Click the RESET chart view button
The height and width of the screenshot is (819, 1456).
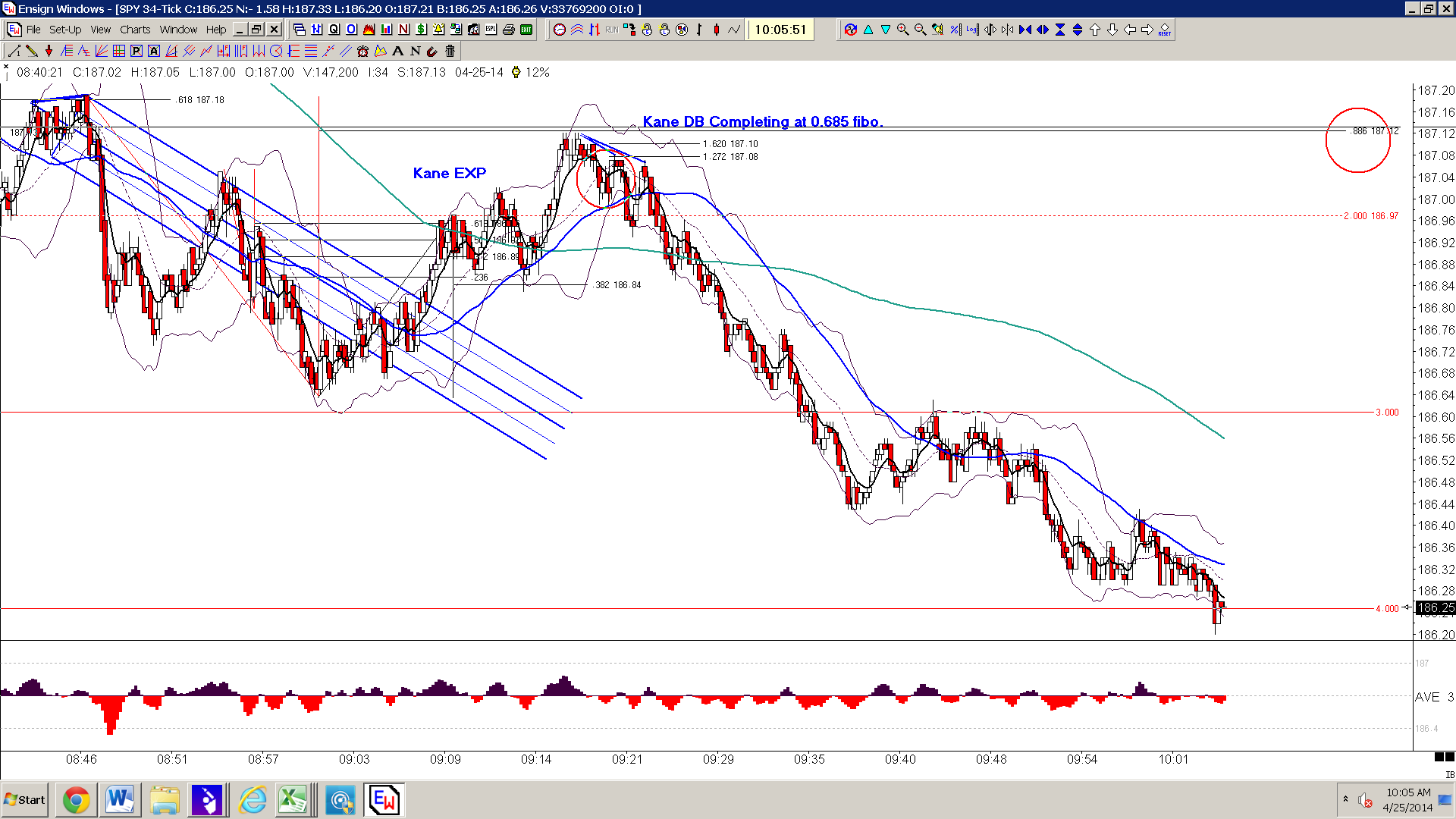point(1165,30)
